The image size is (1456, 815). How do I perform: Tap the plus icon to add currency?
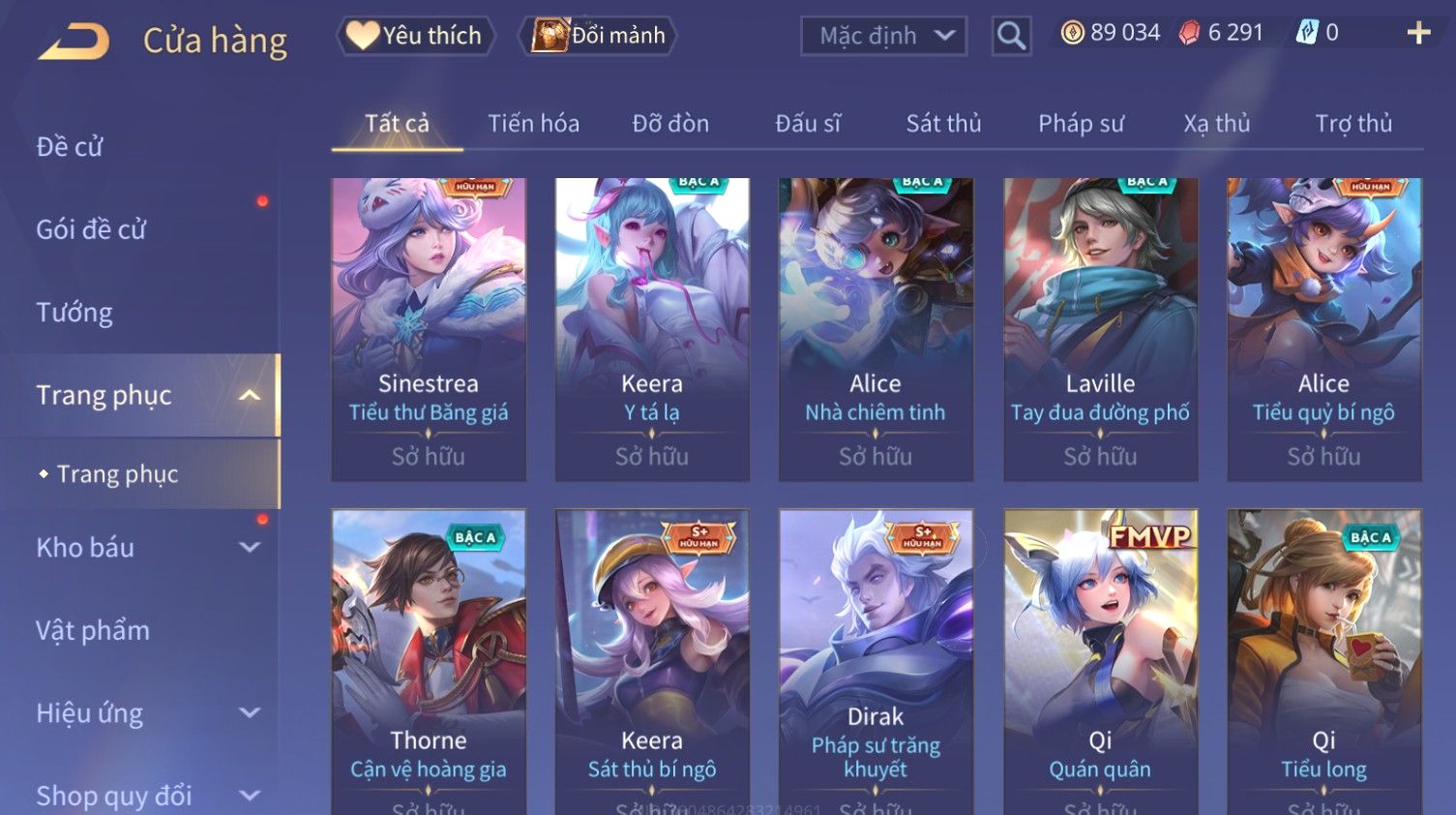pos(1418,33)
